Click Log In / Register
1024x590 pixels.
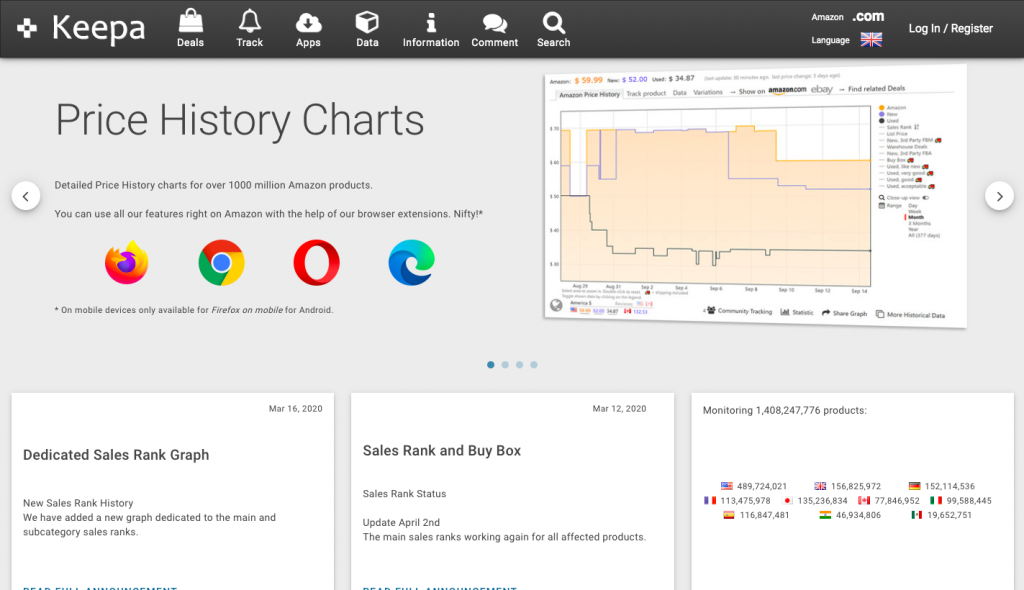point(950,29)
